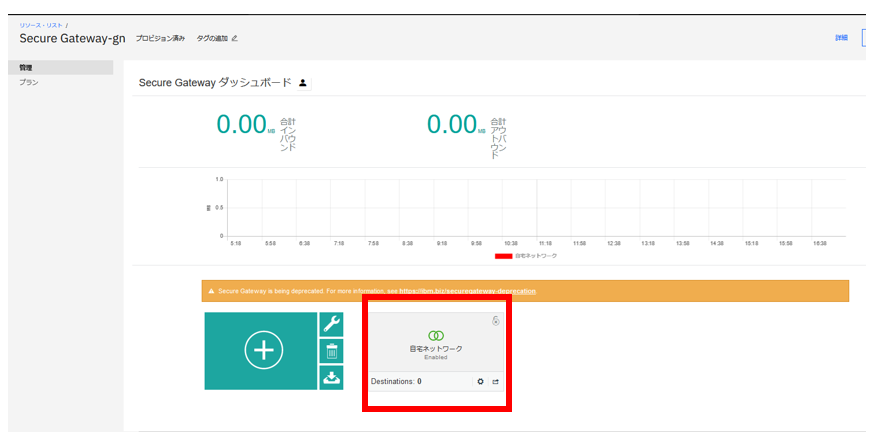Image resolution: width=877 pixels, height=432 pixels.
Task: Click warning triangle in deprecation banner
Action: 211,291
